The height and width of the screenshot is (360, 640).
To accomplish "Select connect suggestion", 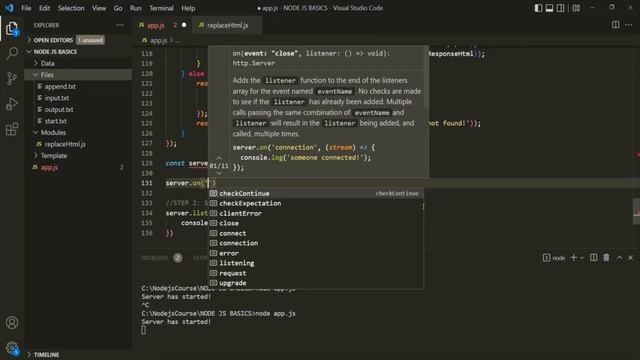I will (316, 233).
